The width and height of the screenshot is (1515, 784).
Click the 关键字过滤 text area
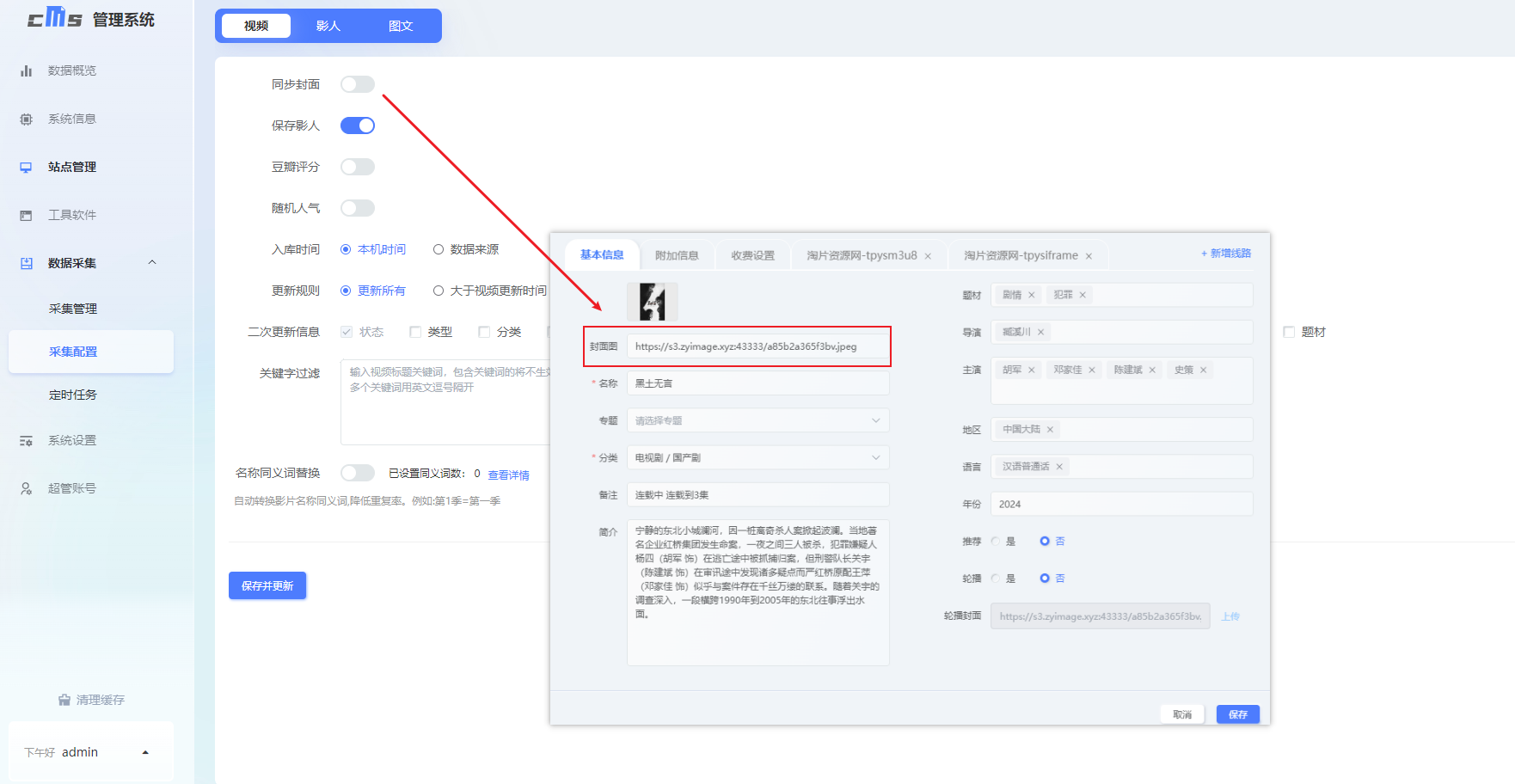[x=445, y=401]
